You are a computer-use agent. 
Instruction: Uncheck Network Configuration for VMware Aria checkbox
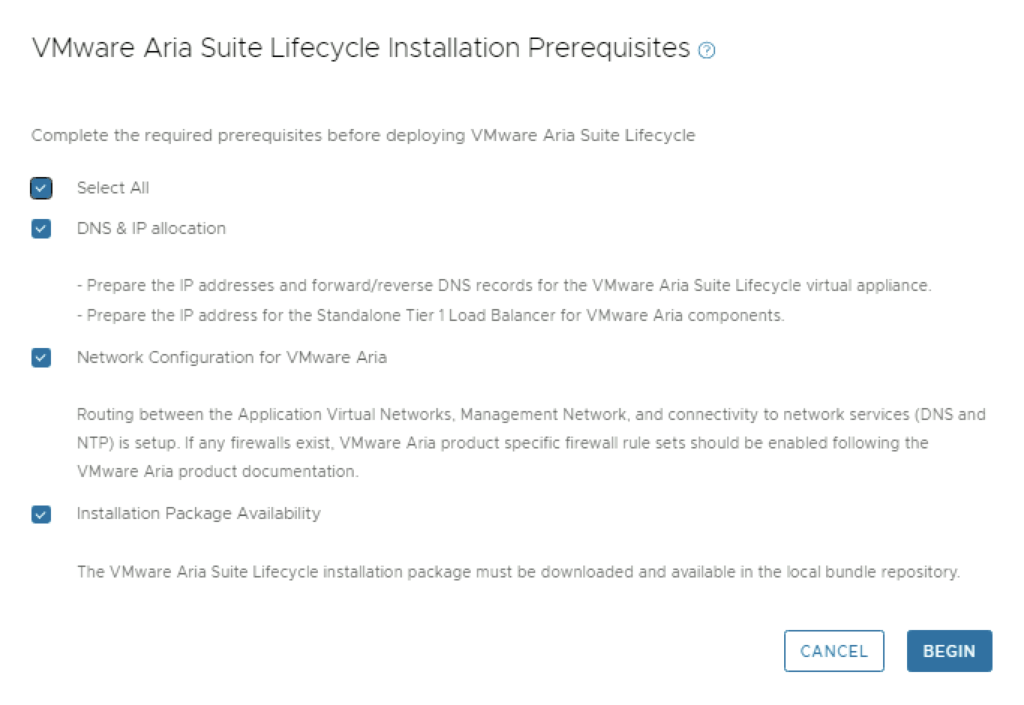coord(41,358)
